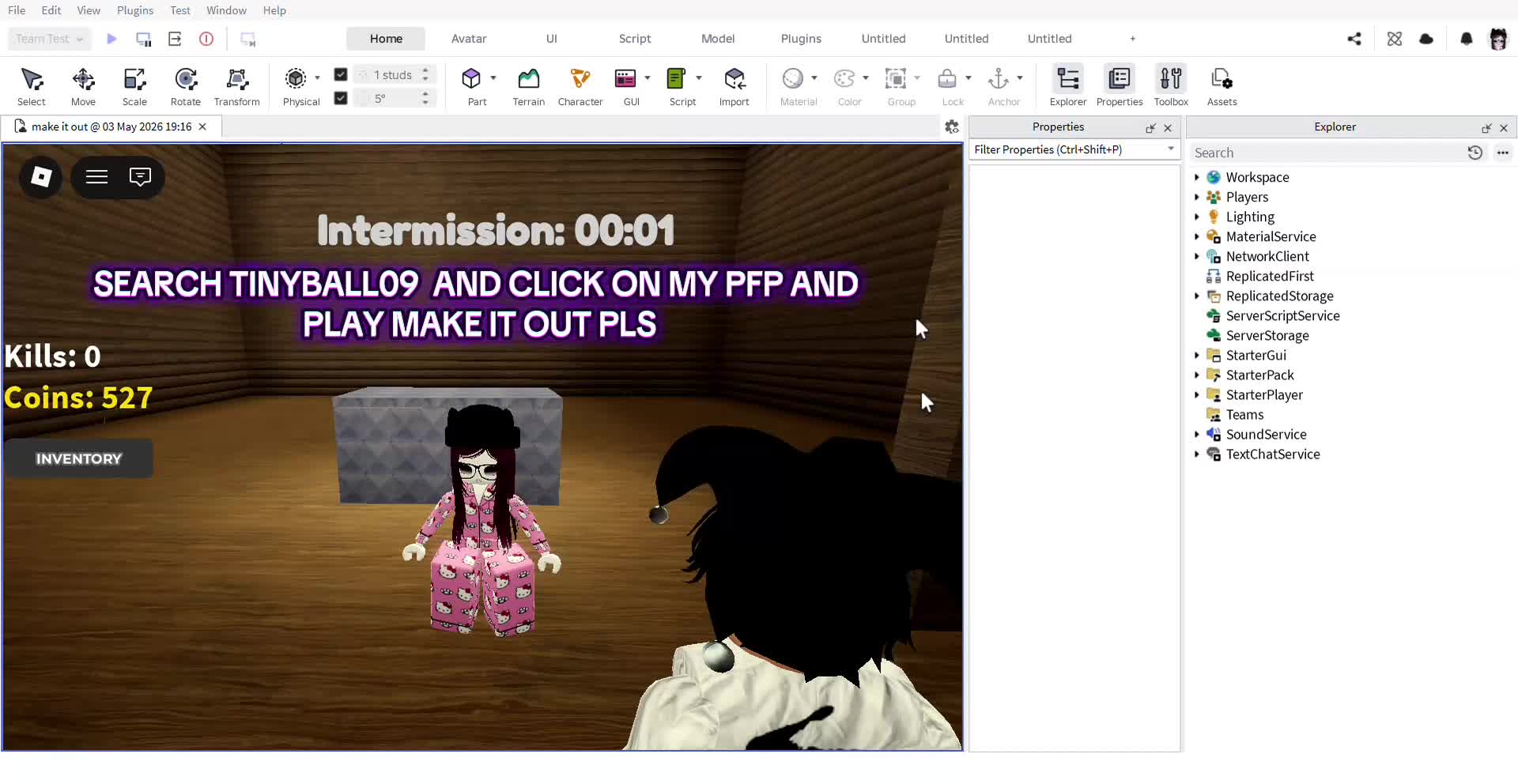
Task: Open the in-game Roblox menu button
Action: click(x=41, y=176)
